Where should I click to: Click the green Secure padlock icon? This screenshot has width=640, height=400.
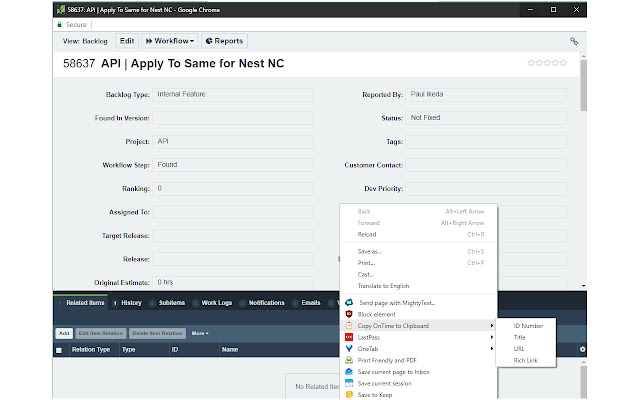pyautogui.click(x=60, y=24)
